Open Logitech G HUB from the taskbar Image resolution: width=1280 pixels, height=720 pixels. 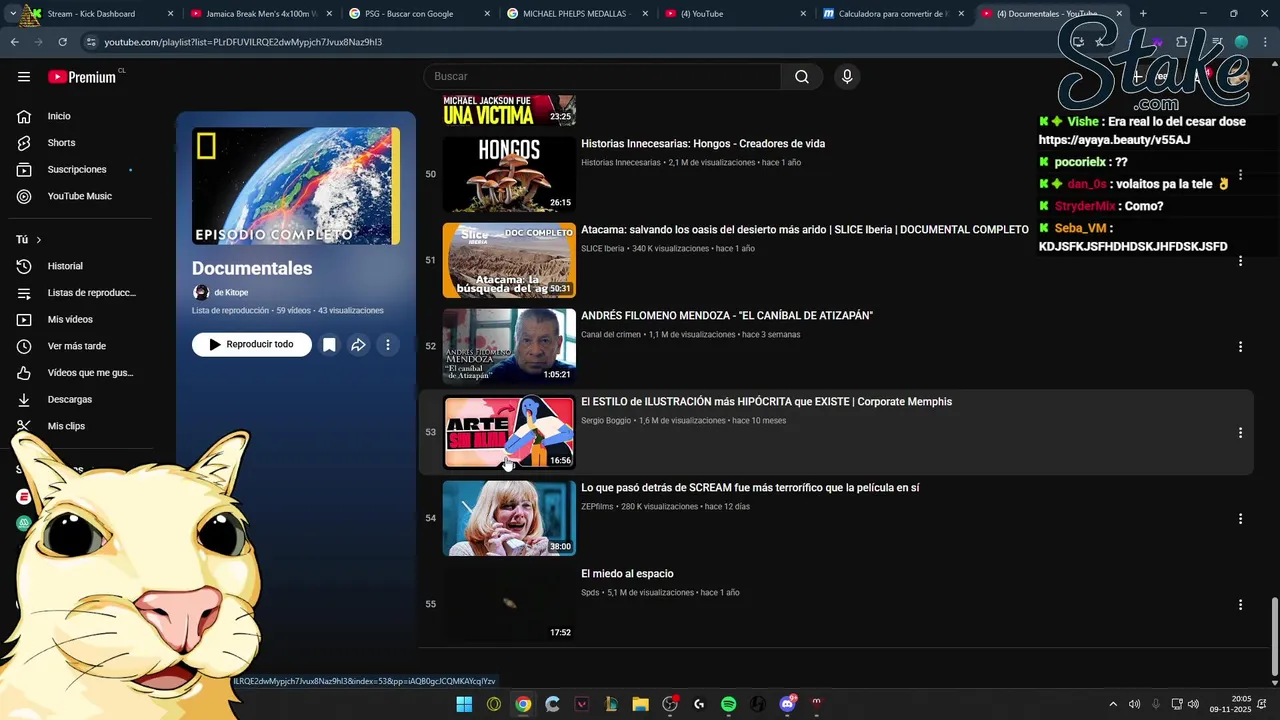[x=699, y=704]
